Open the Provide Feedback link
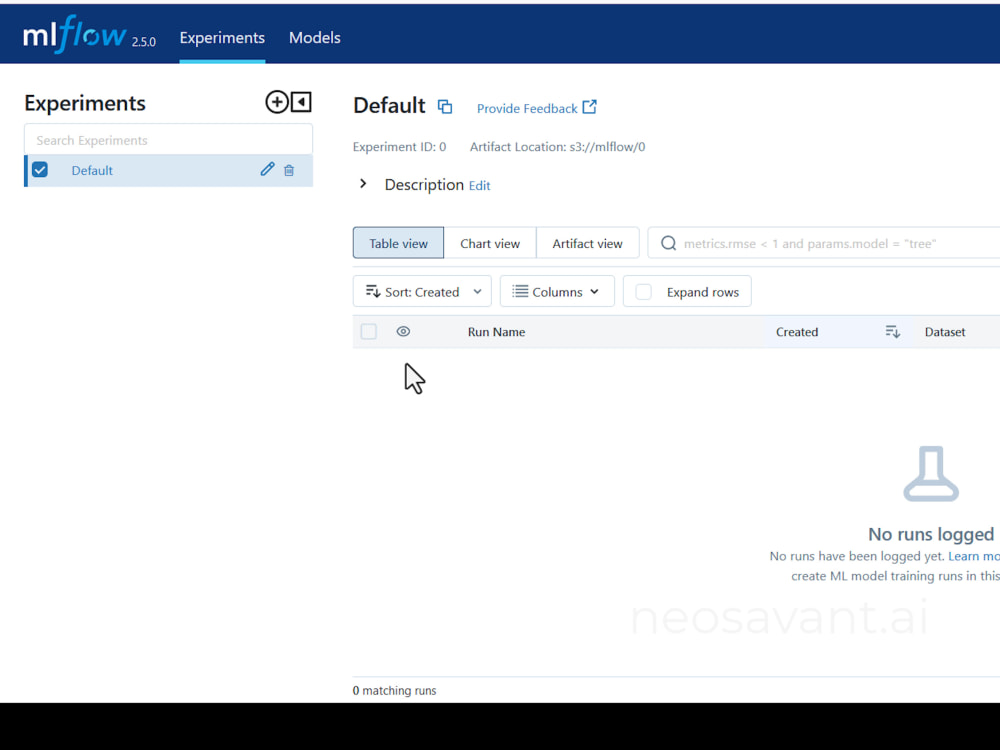 pos(527,108)
